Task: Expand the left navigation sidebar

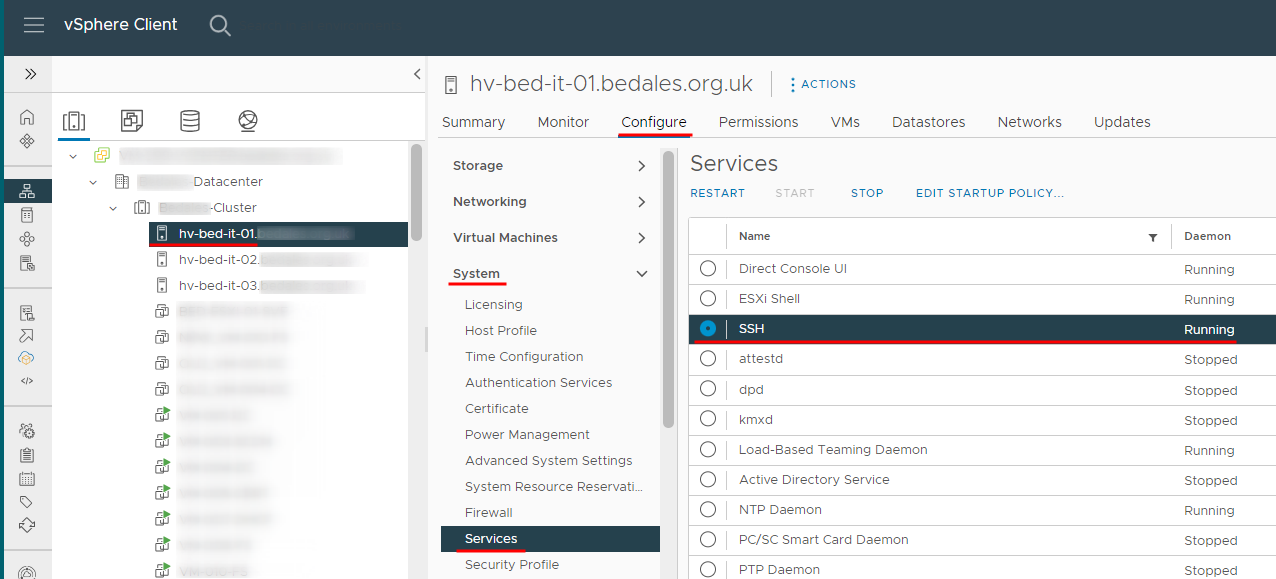Action: coord(30,74)
